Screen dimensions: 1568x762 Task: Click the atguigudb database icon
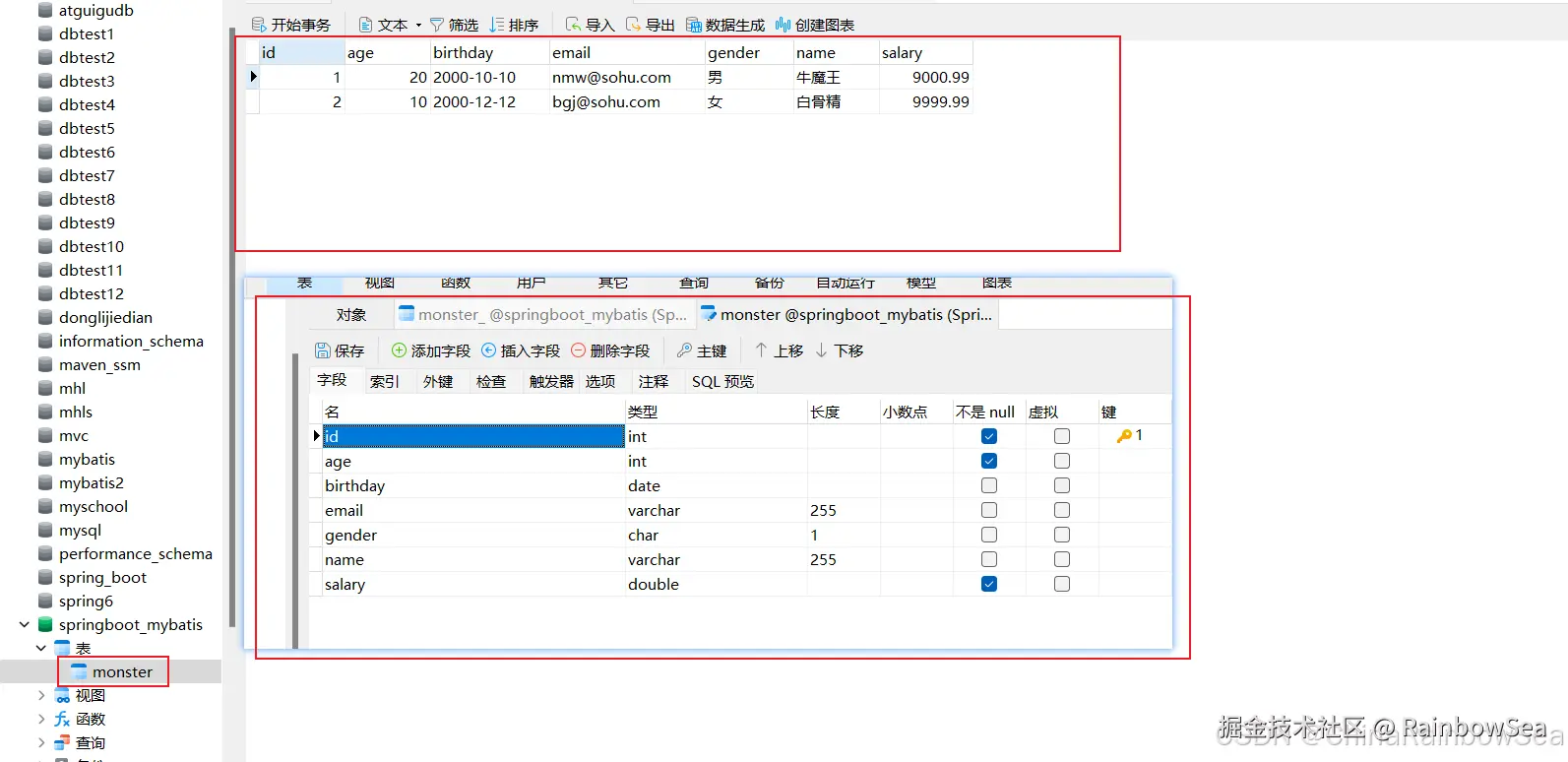point(45,10)
